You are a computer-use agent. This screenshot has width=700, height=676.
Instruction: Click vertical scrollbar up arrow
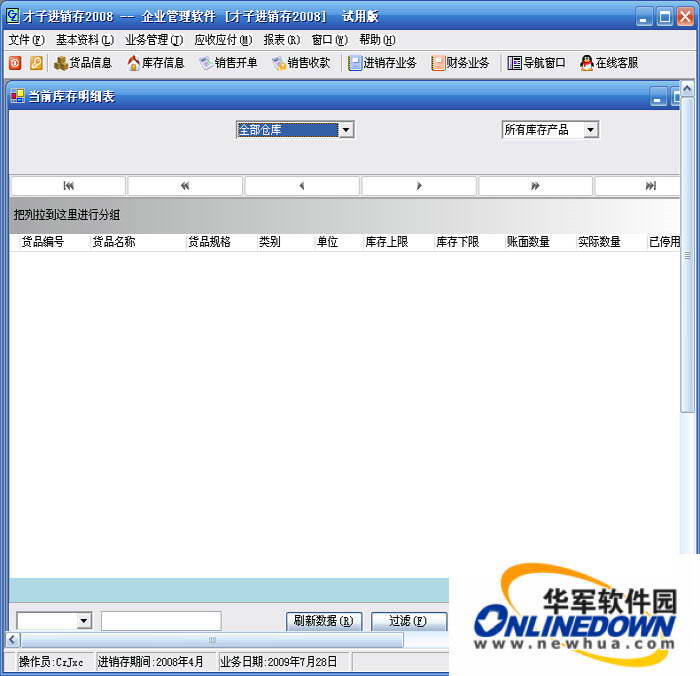[688, 89]
